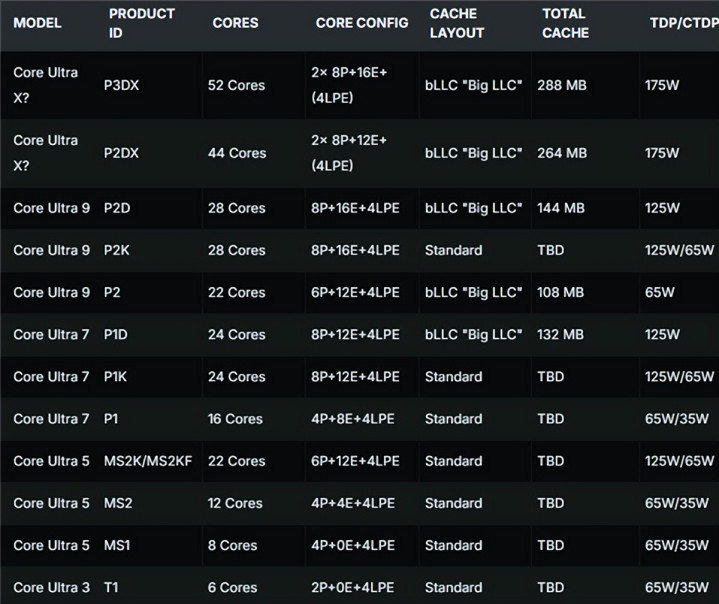
Task: Select the CORES column header
Action: coord(236,23)
